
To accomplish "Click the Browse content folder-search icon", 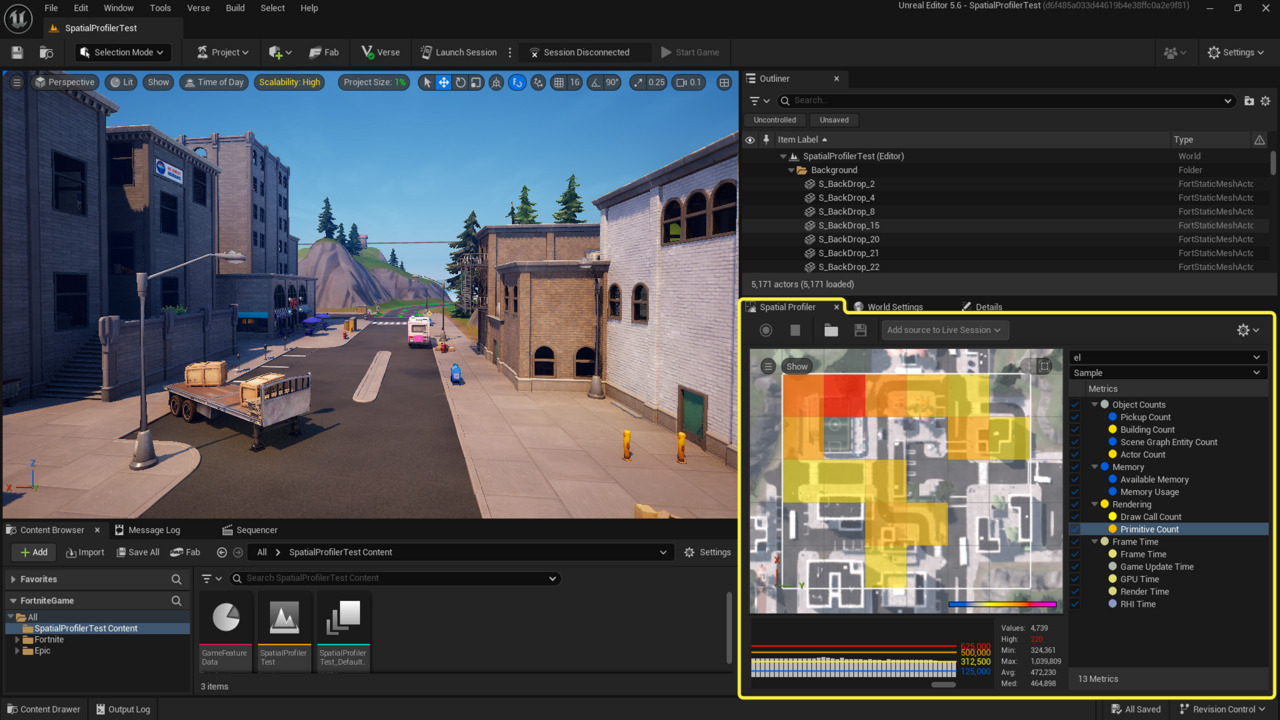I will [46, 52].
